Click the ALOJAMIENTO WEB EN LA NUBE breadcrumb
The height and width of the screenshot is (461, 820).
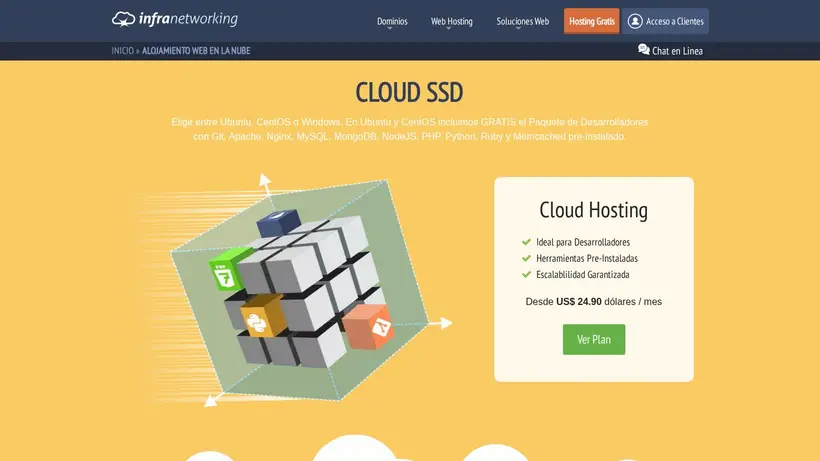click(196, 51)
